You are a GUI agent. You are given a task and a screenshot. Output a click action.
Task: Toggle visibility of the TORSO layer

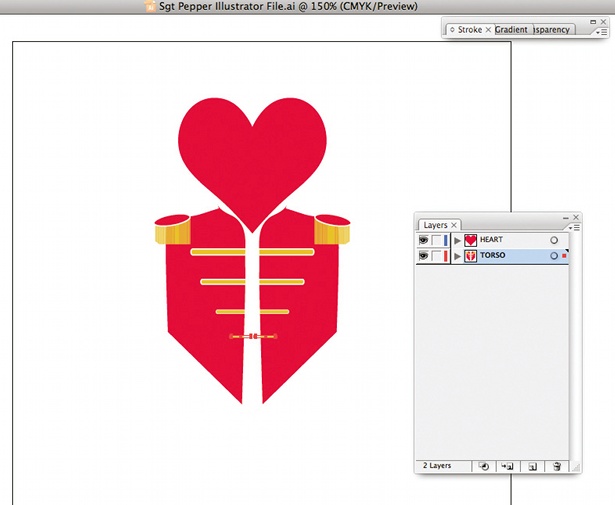click(423, 256)
